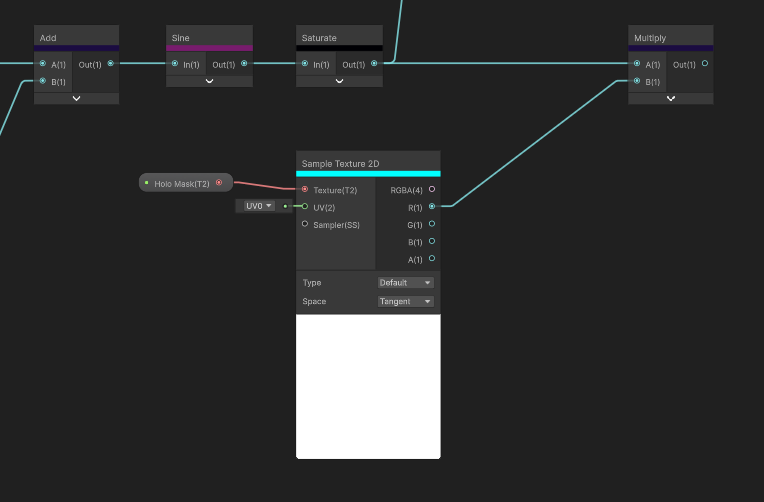
Task: Click the Sample Texture 2D R(1) output port
Action: click(432, 207)
